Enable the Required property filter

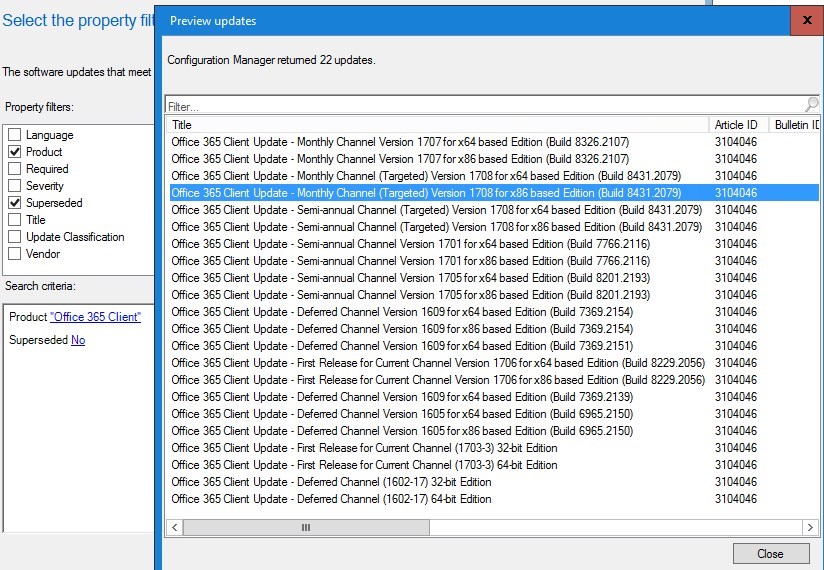(15, 169)
